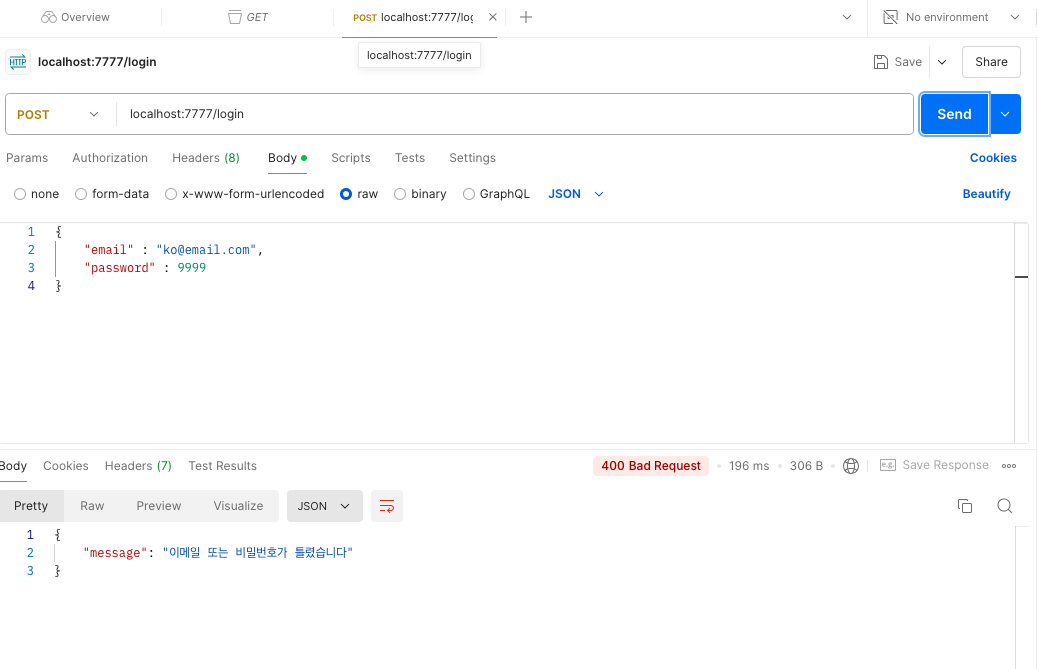
Task: Open the Overview tab
Action: (75, 17)
